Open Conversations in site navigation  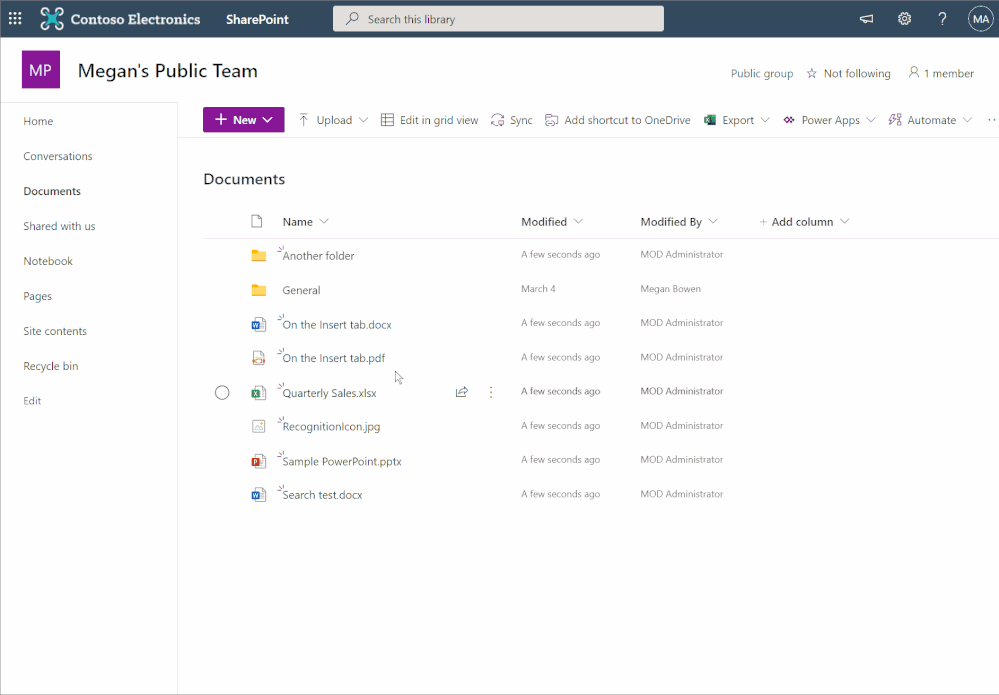[x=58, y=156]
